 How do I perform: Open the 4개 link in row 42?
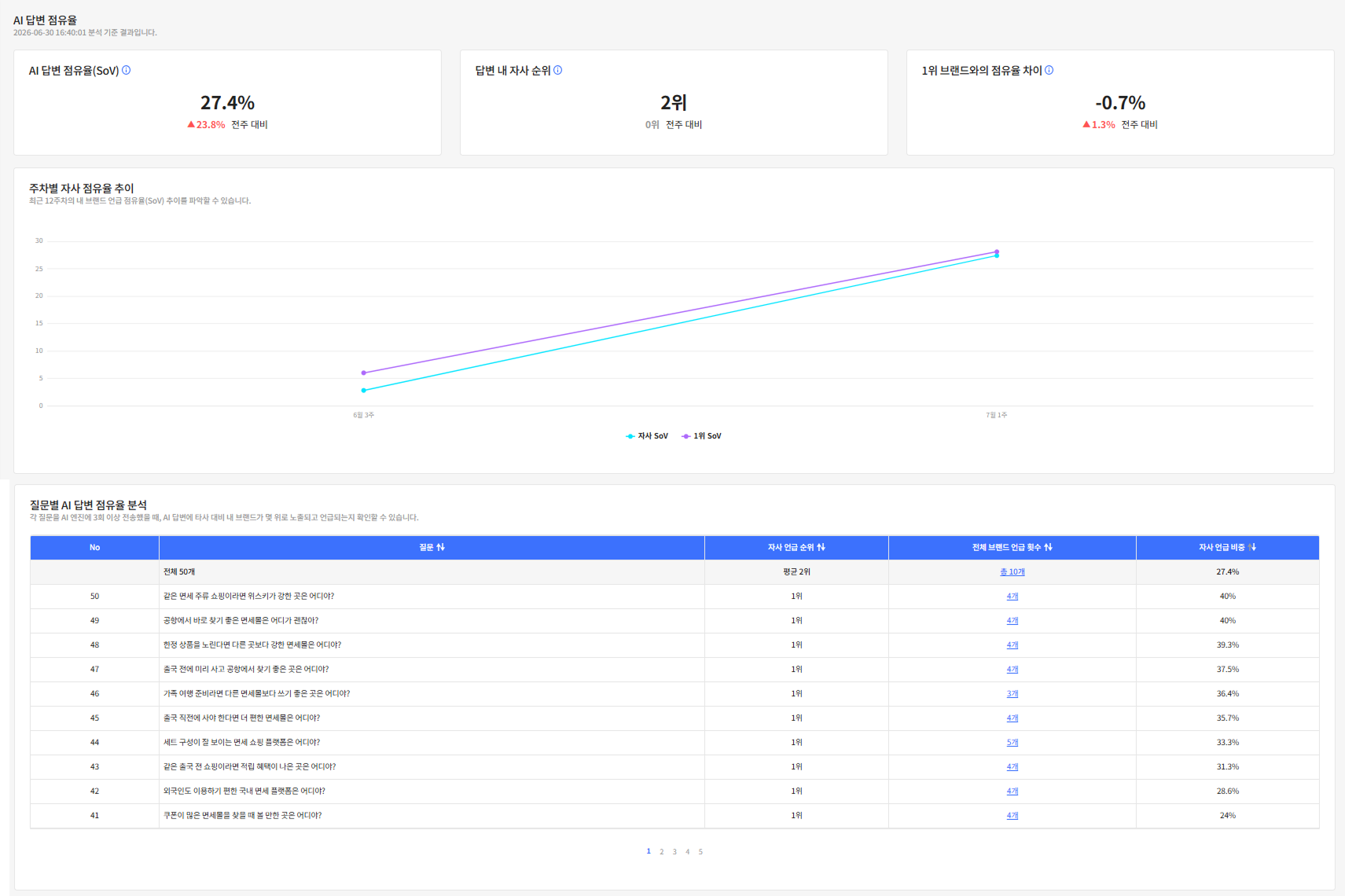pyautogui.click(x=1012, y=791)
